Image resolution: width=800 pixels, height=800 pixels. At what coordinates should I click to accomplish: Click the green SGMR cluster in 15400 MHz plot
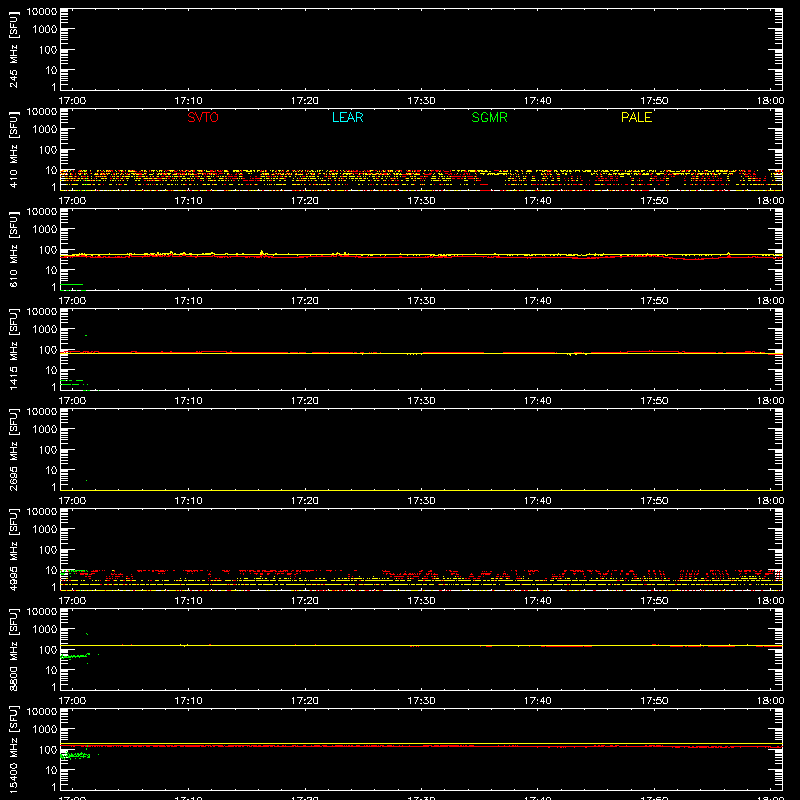pyautogui.click(x=74, y=755)
